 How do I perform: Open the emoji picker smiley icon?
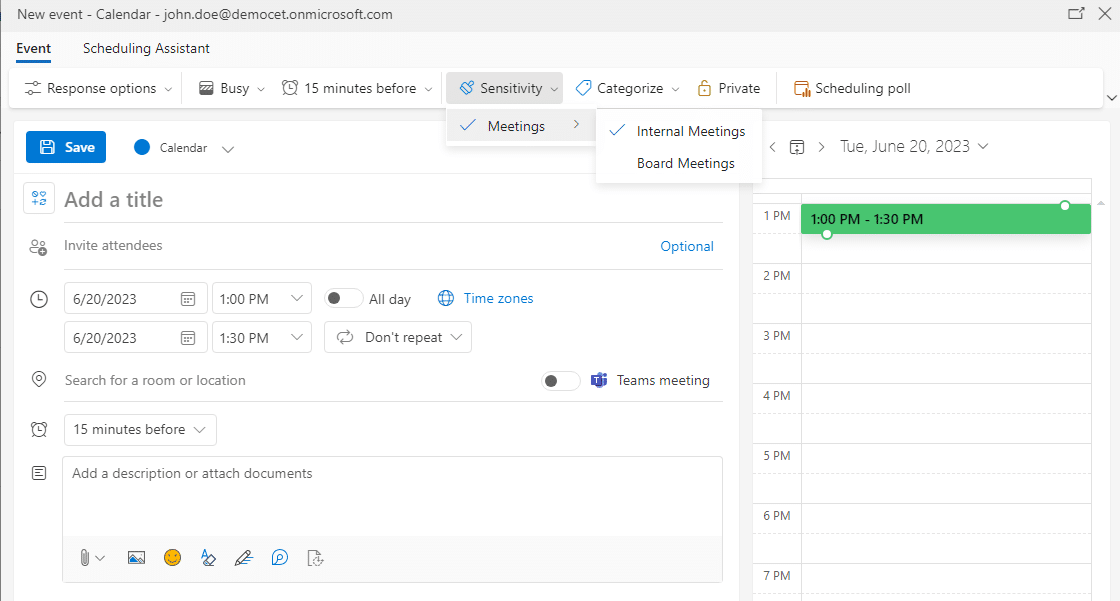(x=173, y=558)
